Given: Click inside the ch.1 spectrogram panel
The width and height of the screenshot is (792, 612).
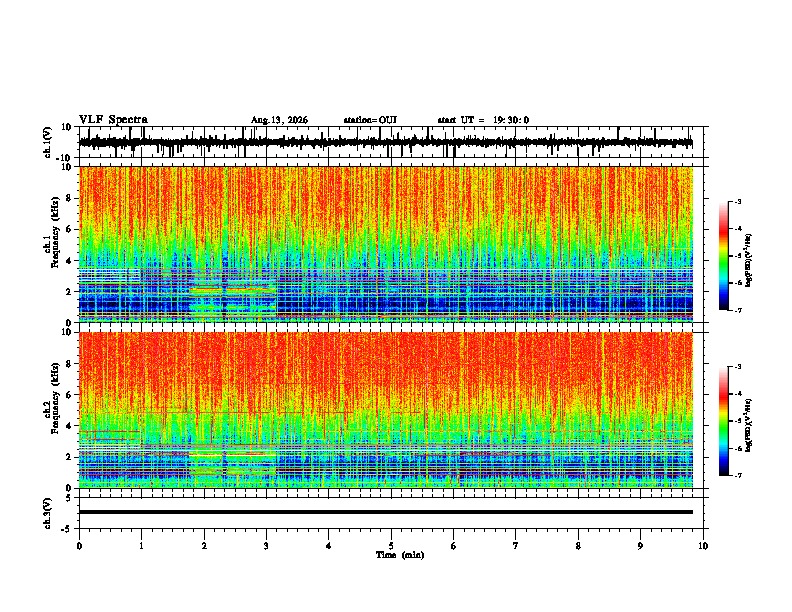Looking at the screenshot, I should (x=386, y=244).
